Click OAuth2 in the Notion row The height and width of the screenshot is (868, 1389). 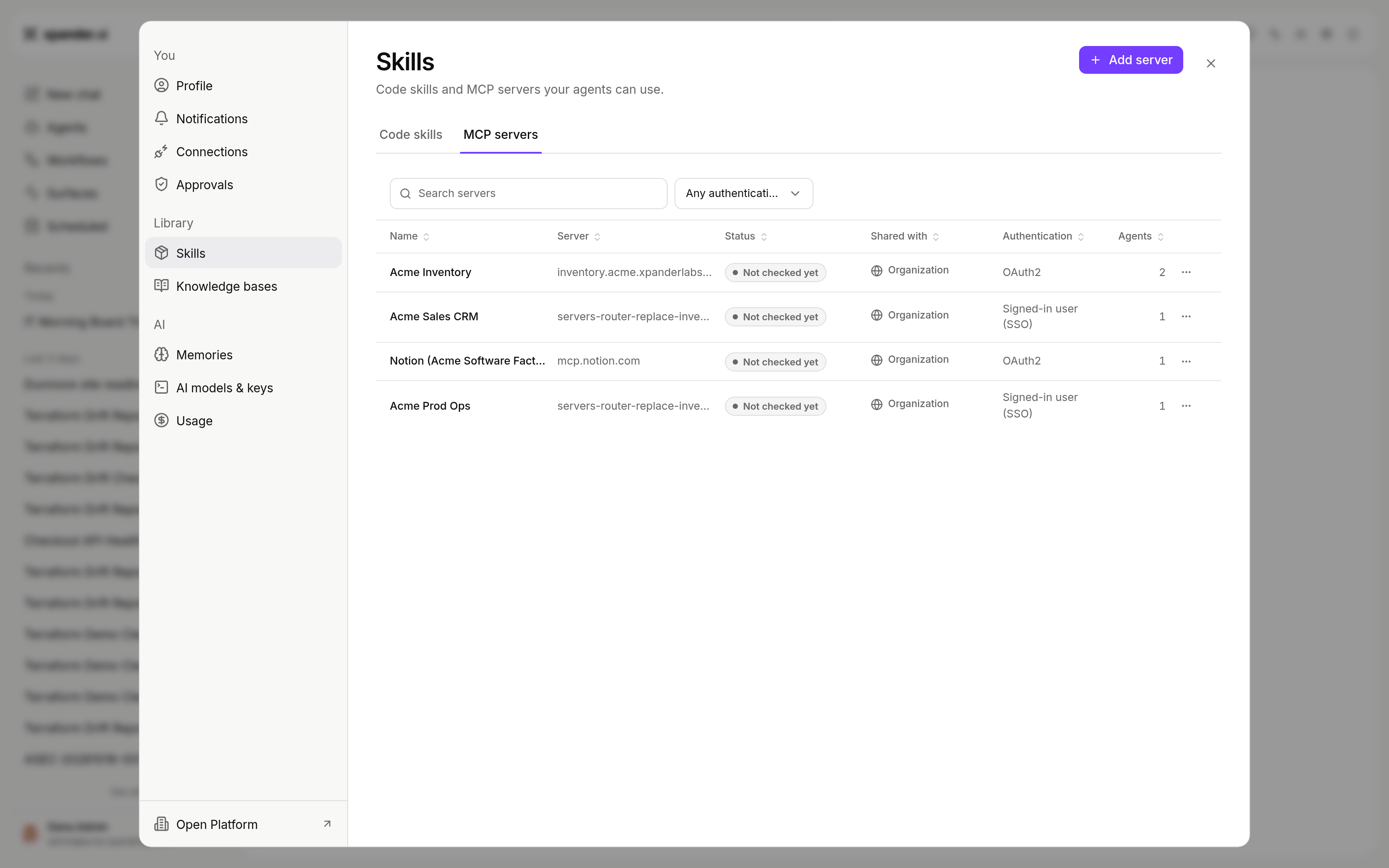point(1022,361)
